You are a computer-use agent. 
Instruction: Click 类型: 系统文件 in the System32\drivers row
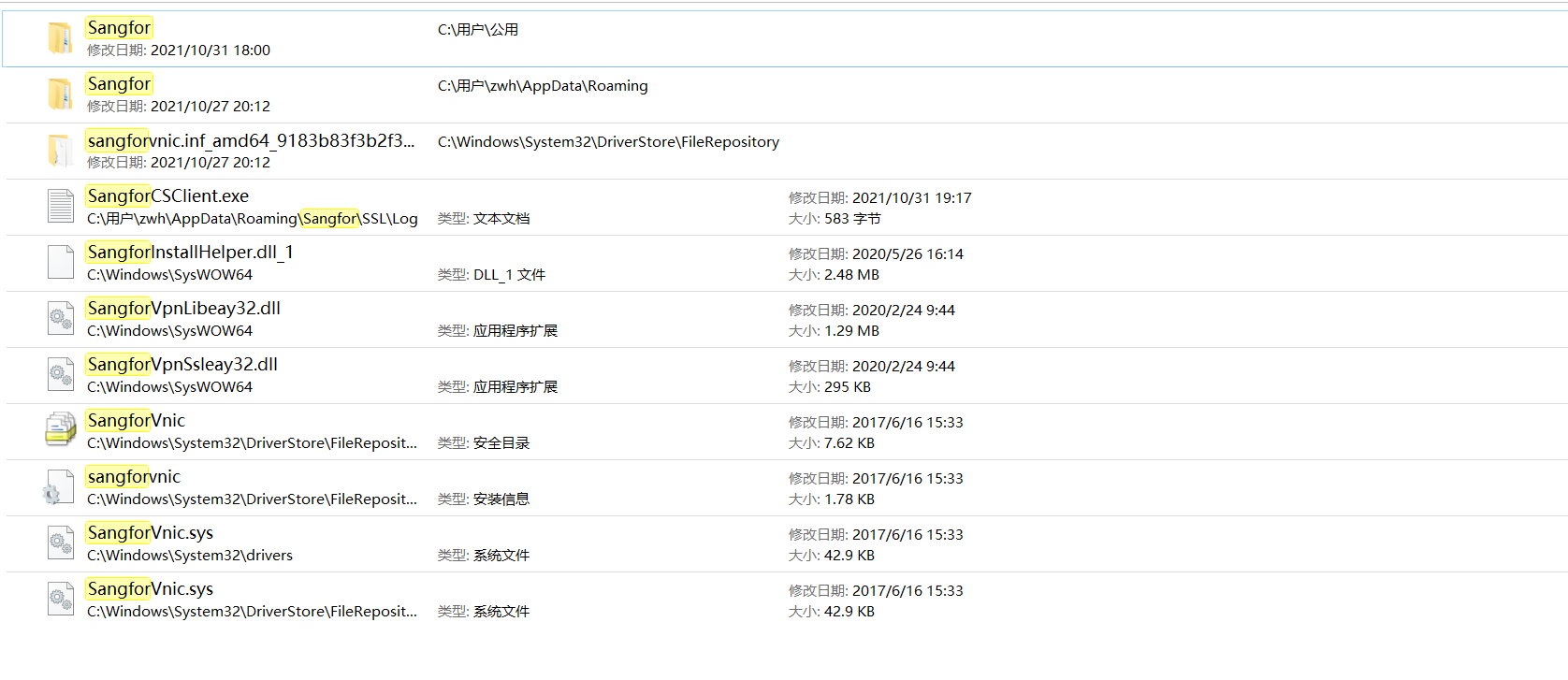pos(484,556)
